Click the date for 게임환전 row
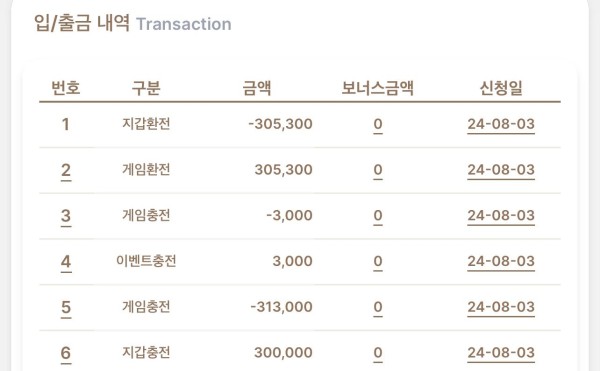 tap(501, 170)
